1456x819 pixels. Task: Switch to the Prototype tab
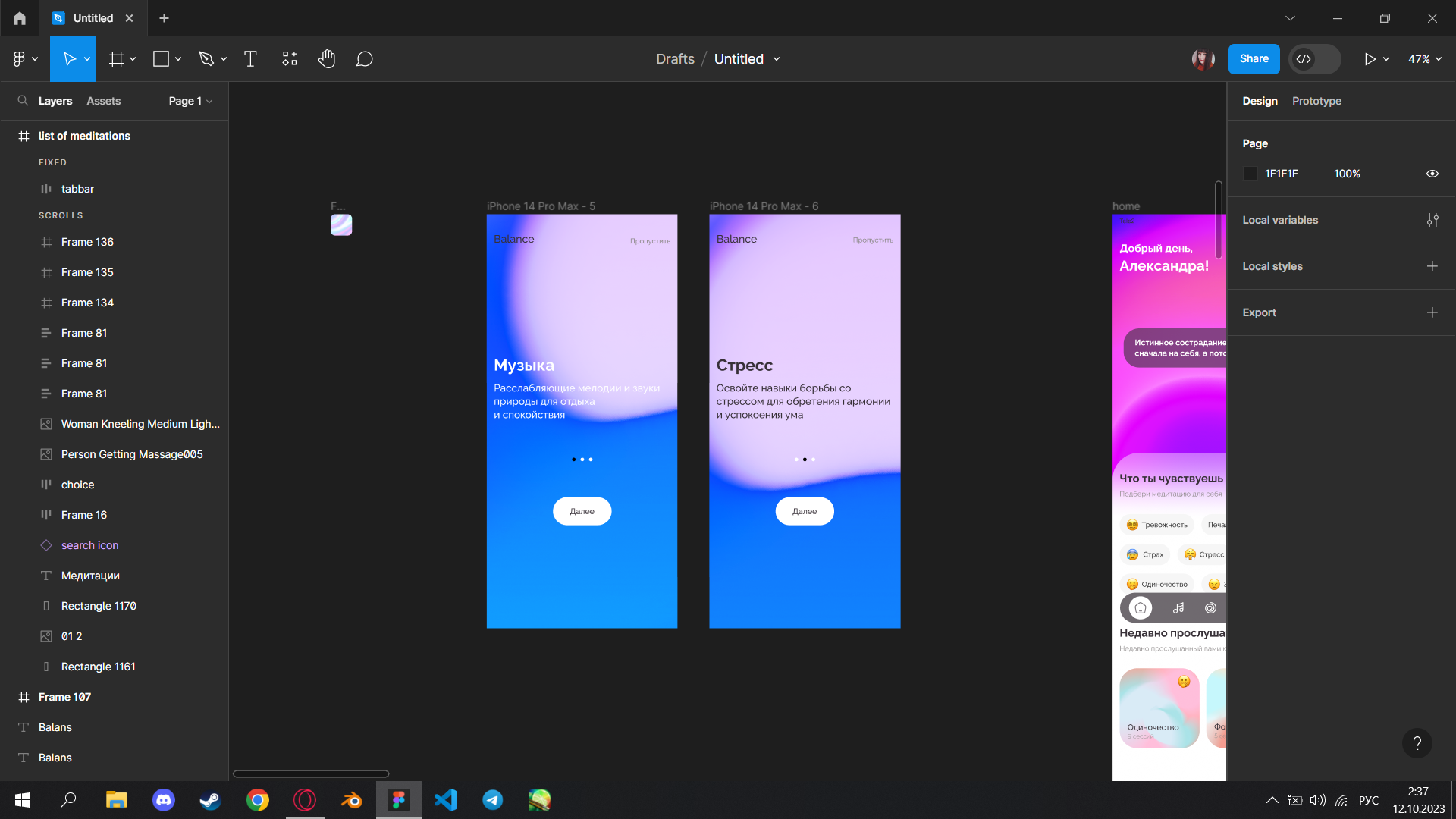(x=1316, y=101)
